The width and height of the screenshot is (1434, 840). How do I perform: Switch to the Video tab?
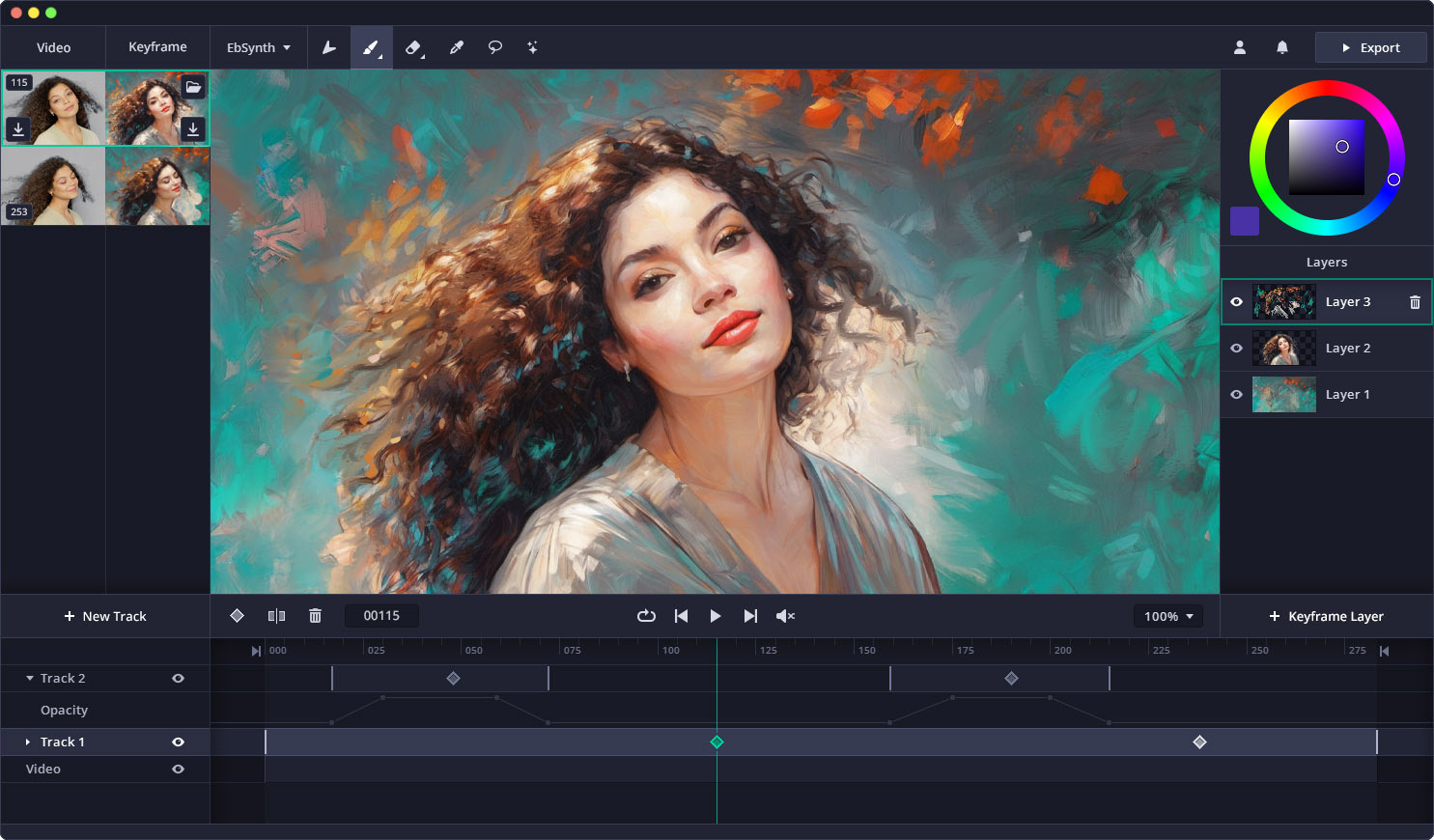coord(53,47)
